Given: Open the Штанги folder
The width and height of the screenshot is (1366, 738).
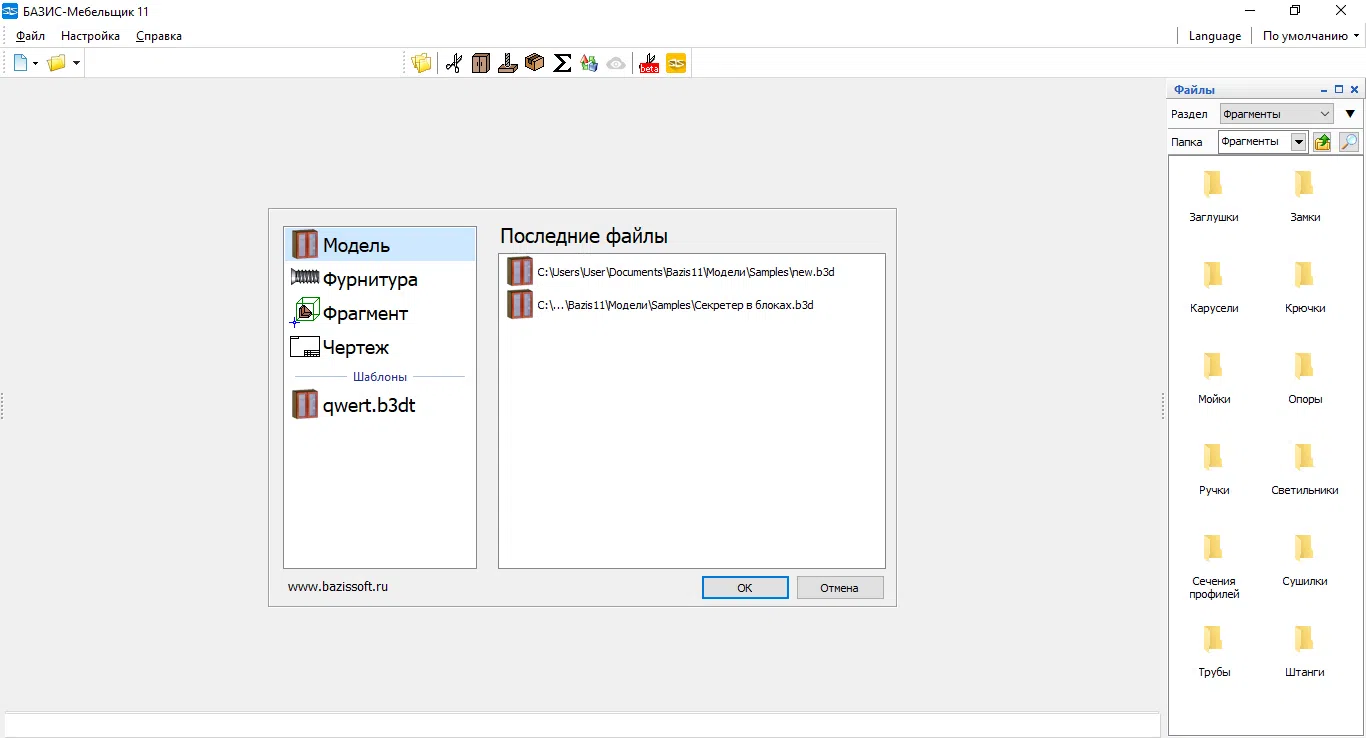Looking at the screenshot, I should [1305, 650].
